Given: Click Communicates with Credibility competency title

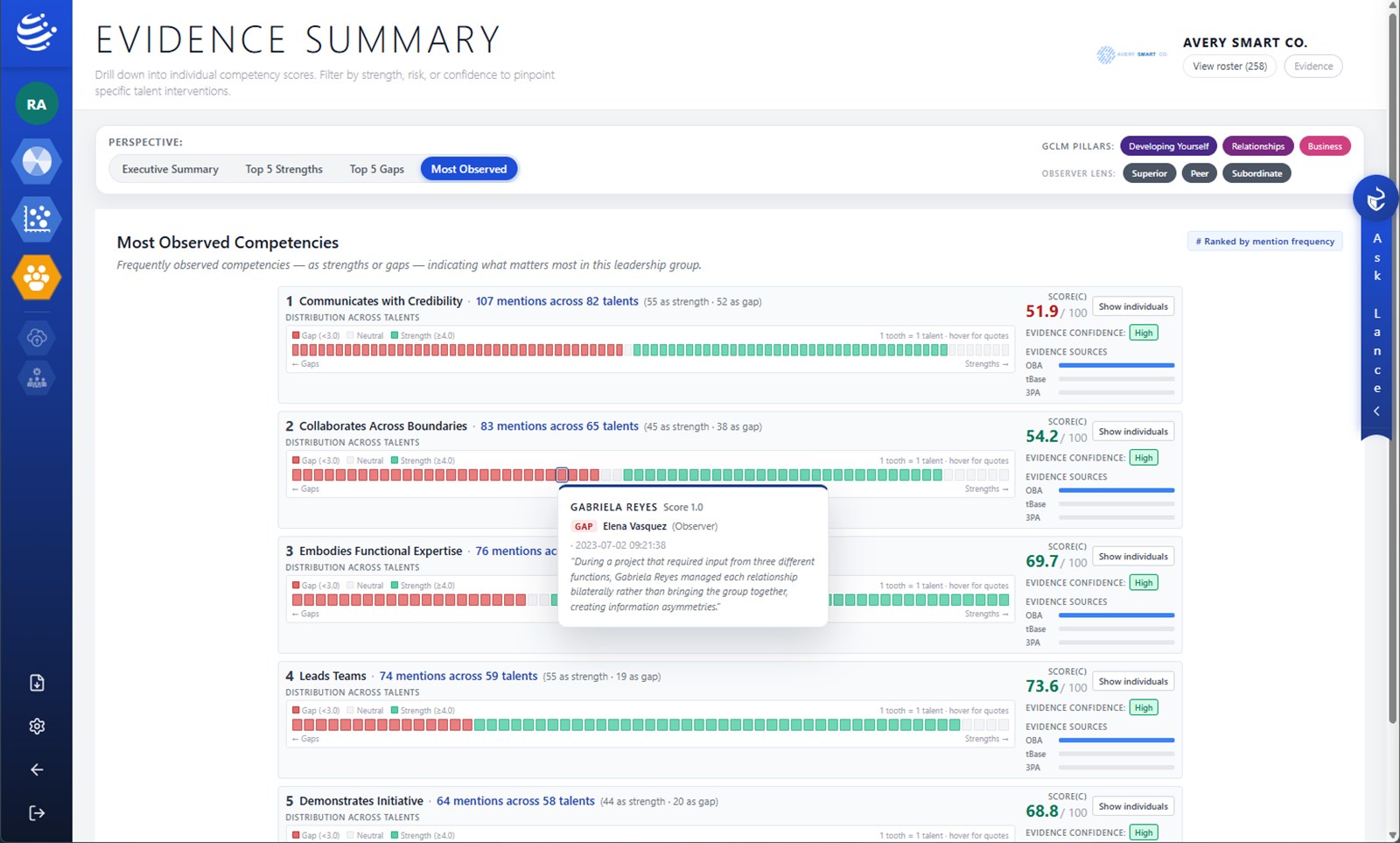Looking at the screenshot, I should tap(381, 301).
